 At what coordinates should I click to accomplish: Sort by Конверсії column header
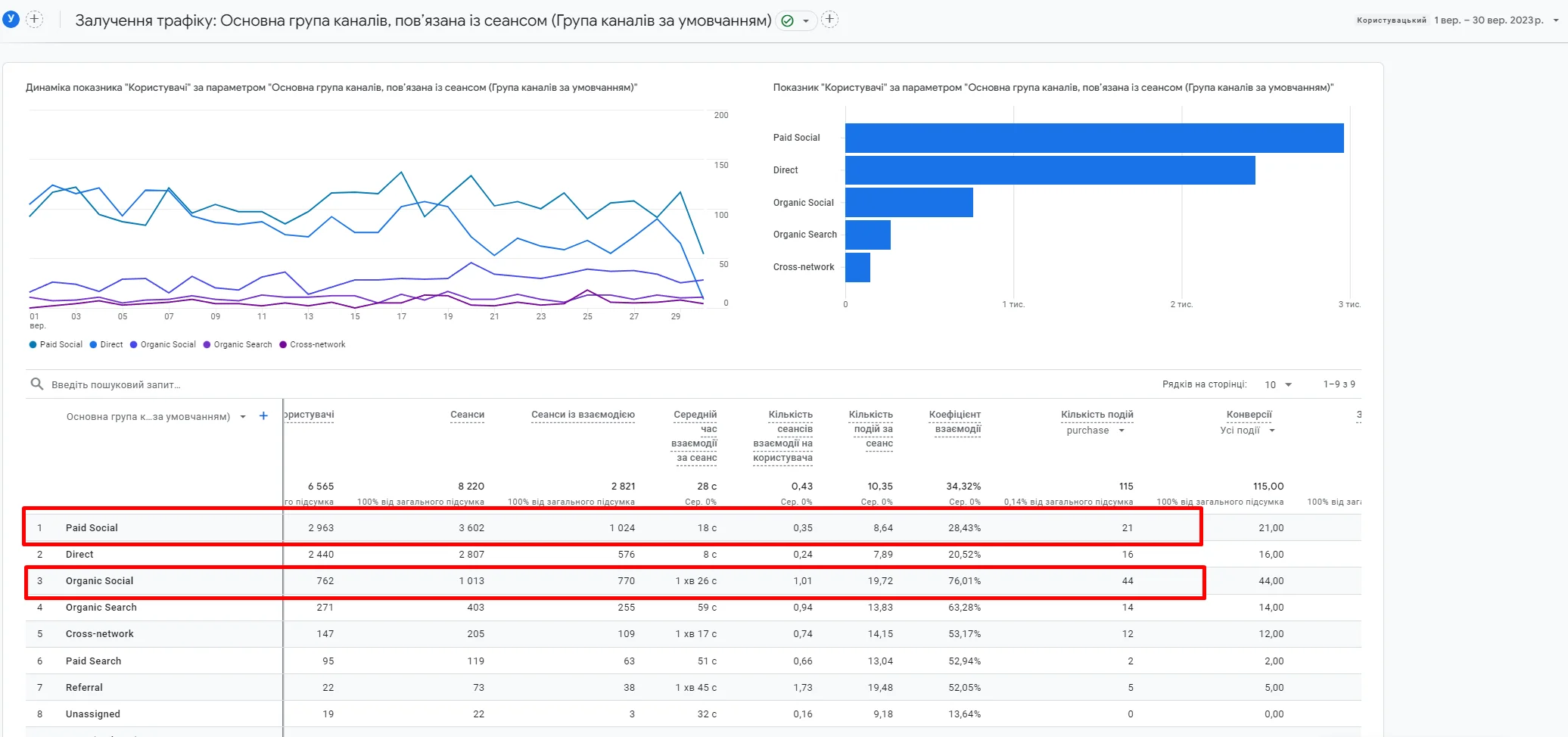pos(1249,415)
